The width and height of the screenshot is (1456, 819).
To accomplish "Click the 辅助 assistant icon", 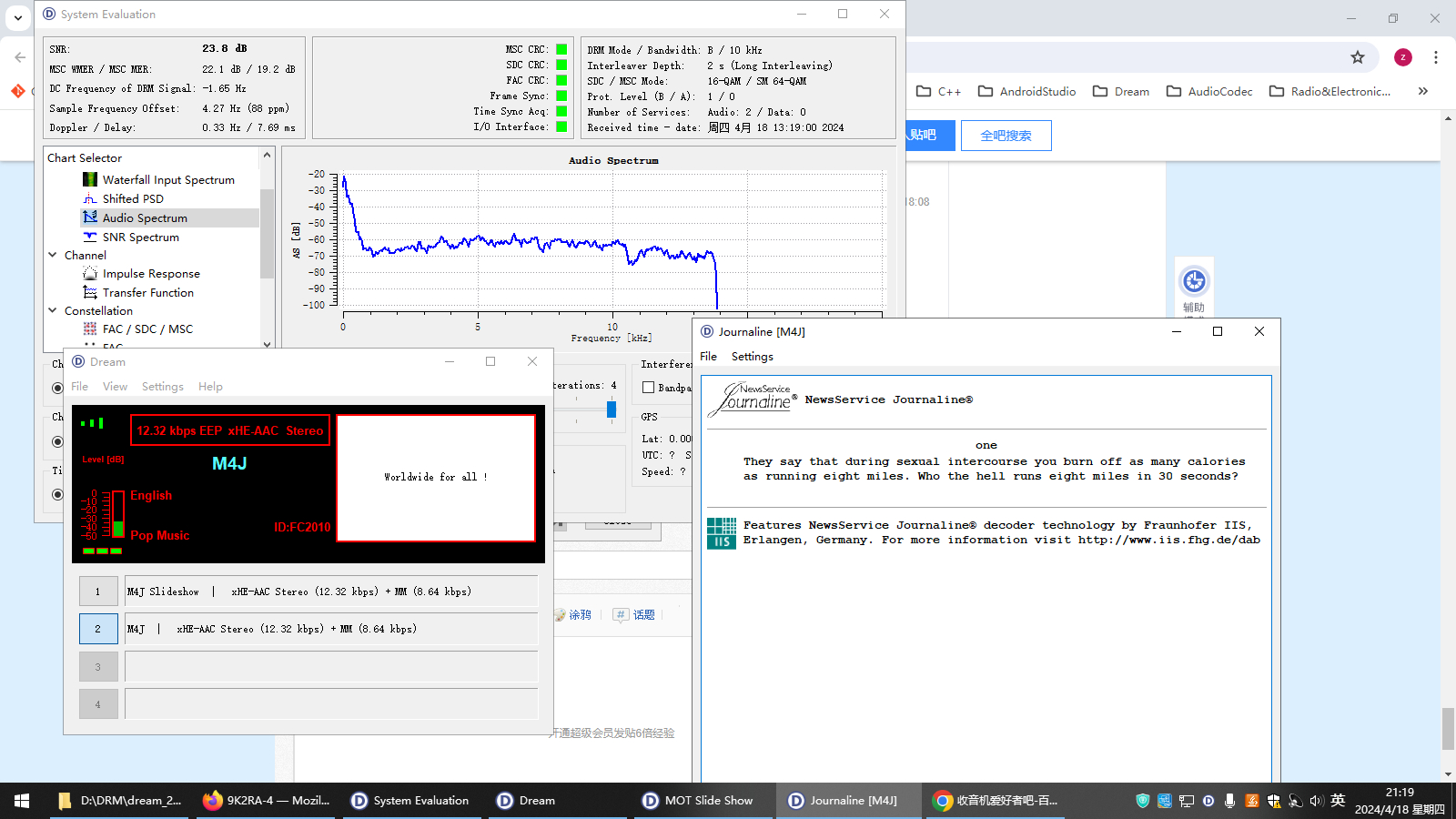I will 1194,281.
